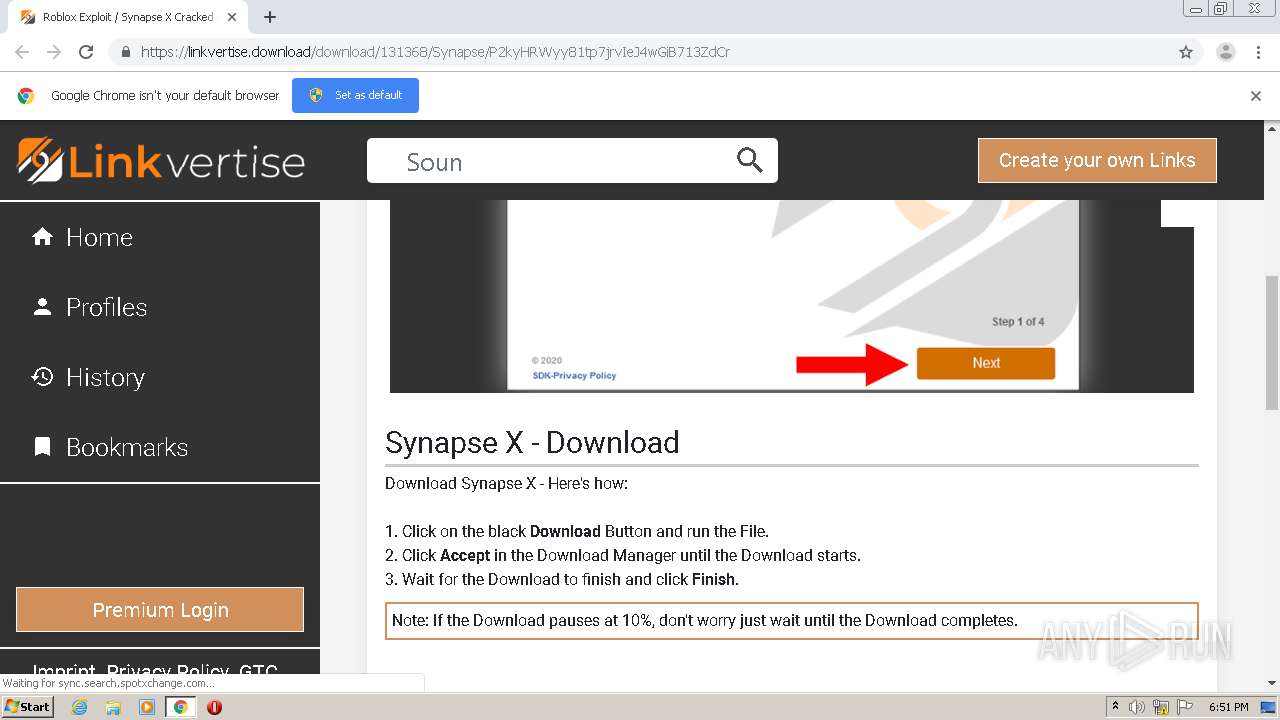Click the page scrollbar down arrow
1280x720 pixels.
pos(1272,683)
